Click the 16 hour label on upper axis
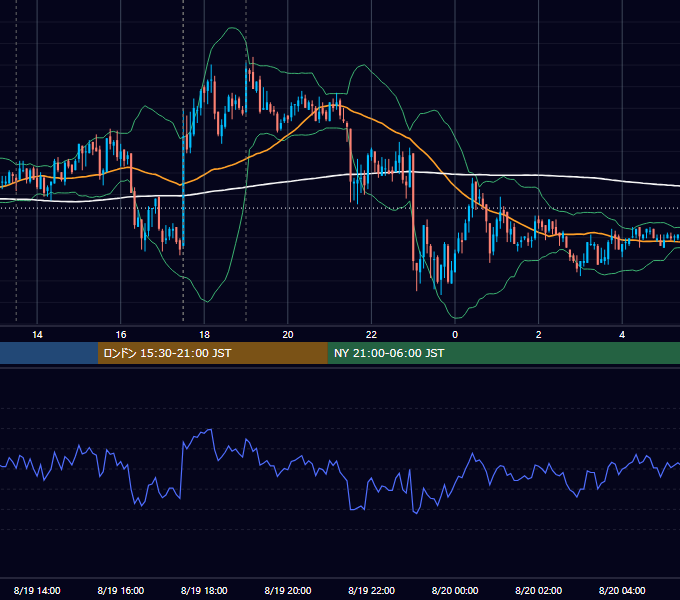This screenshot has width=680, height=600. 121,335
